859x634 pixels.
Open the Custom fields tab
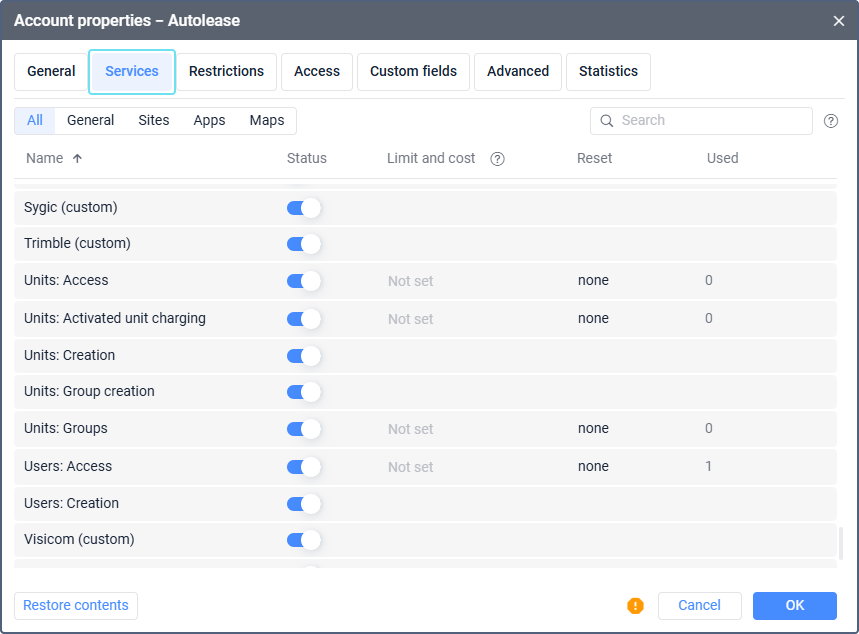pyautogui.click(x=413, y=72)
